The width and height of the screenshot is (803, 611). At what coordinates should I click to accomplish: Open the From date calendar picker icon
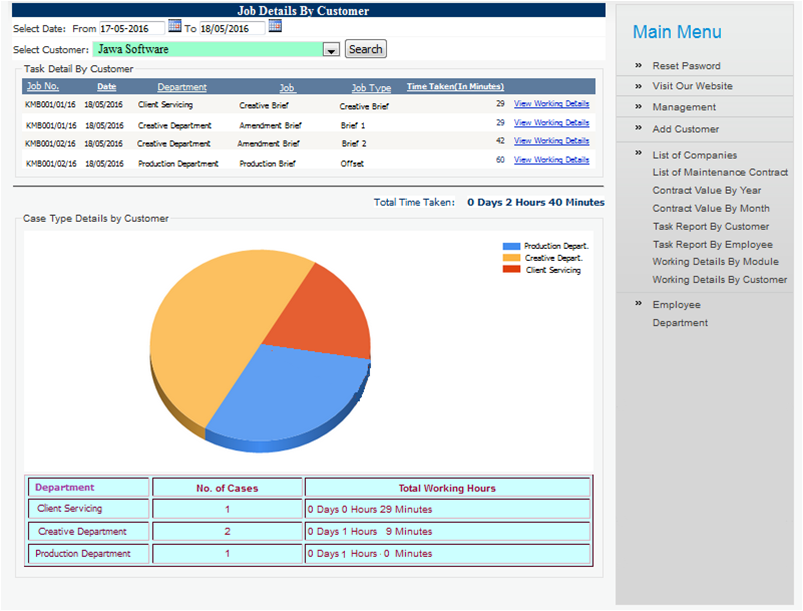(x=175, y=26)
